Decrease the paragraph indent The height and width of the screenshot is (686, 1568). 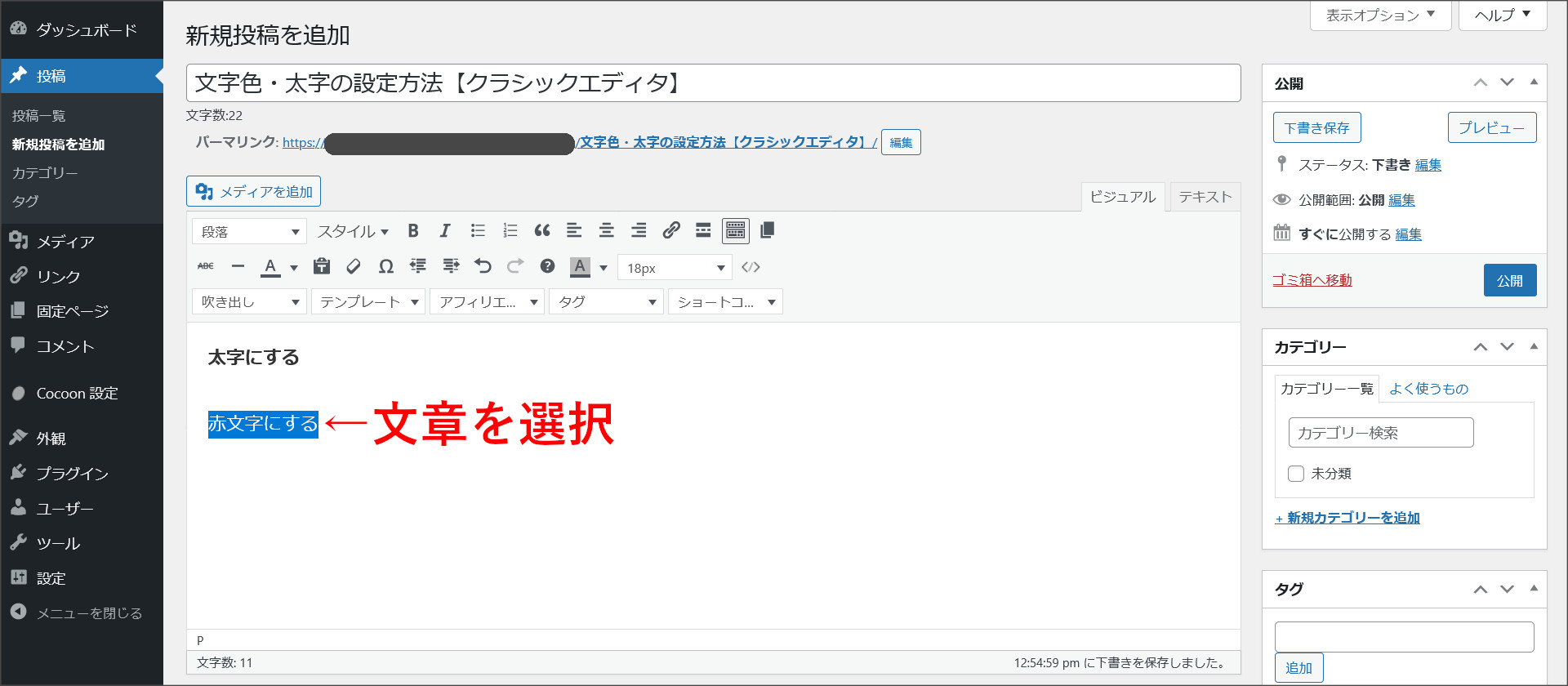click(418, 266)
